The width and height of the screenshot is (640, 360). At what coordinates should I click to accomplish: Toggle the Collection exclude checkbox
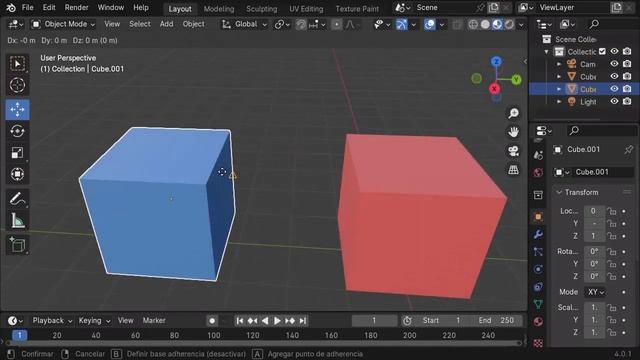pyautogui.click(x=602, y=51)
